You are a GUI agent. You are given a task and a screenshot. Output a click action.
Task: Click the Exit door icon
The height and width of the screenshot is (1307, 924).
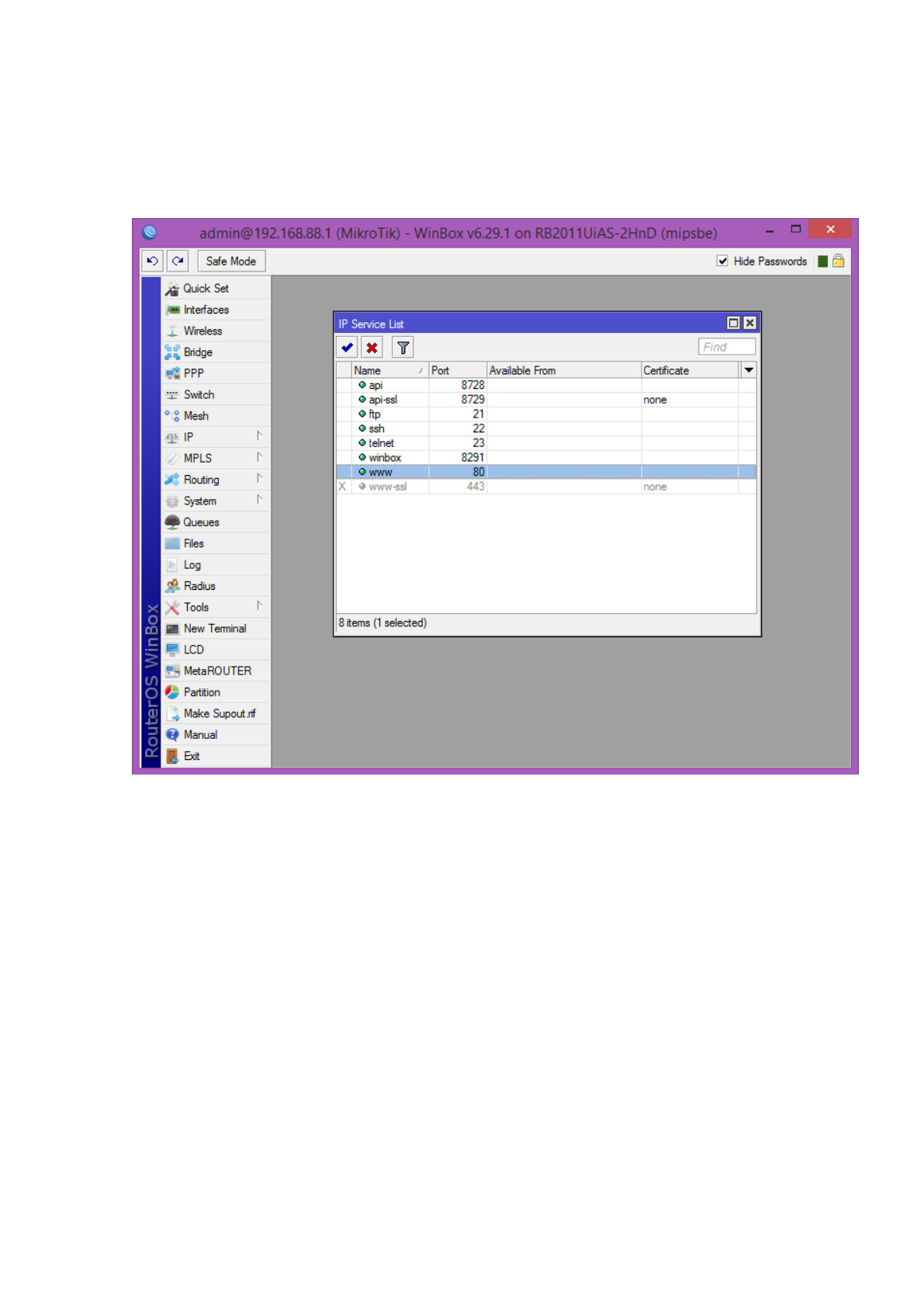pos(172,756)
